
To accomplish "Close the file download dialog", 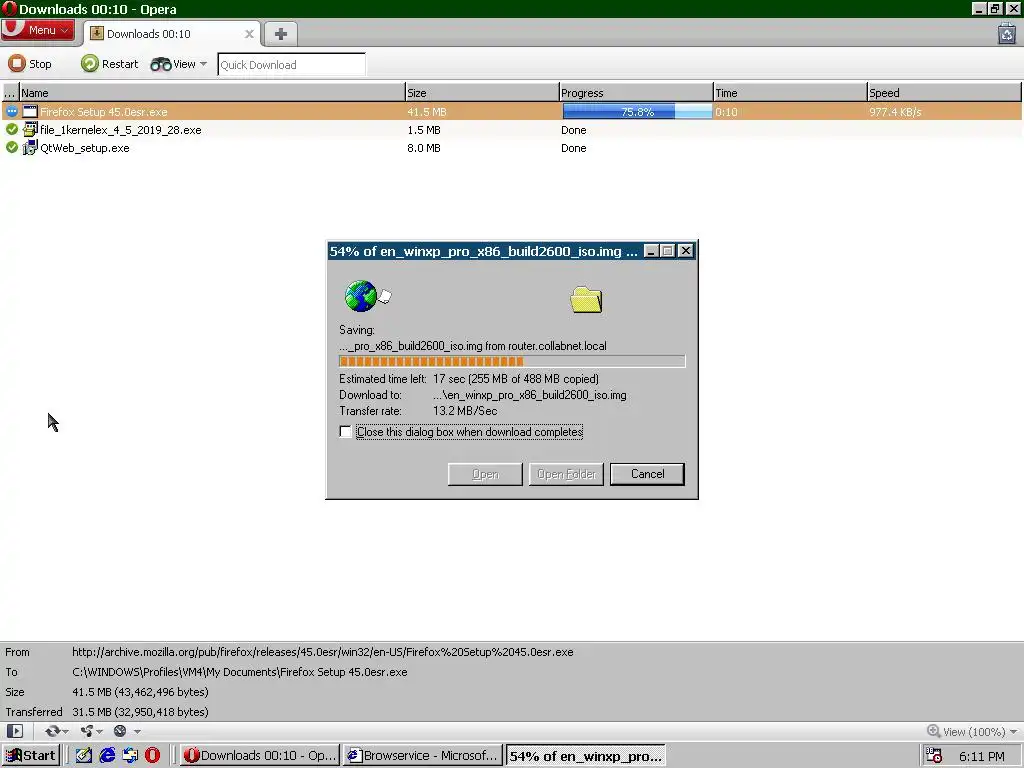I will (x=685, y=251).
